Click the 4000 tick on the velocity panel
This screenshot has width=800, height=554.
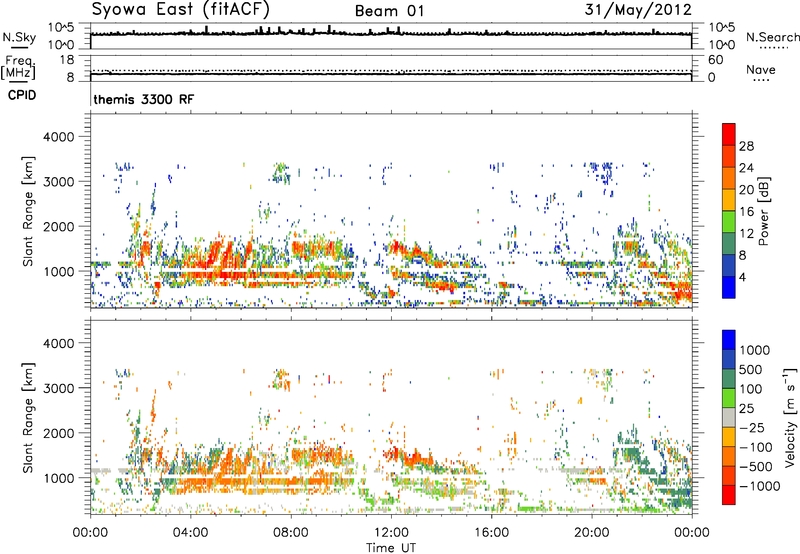[59, 343]
